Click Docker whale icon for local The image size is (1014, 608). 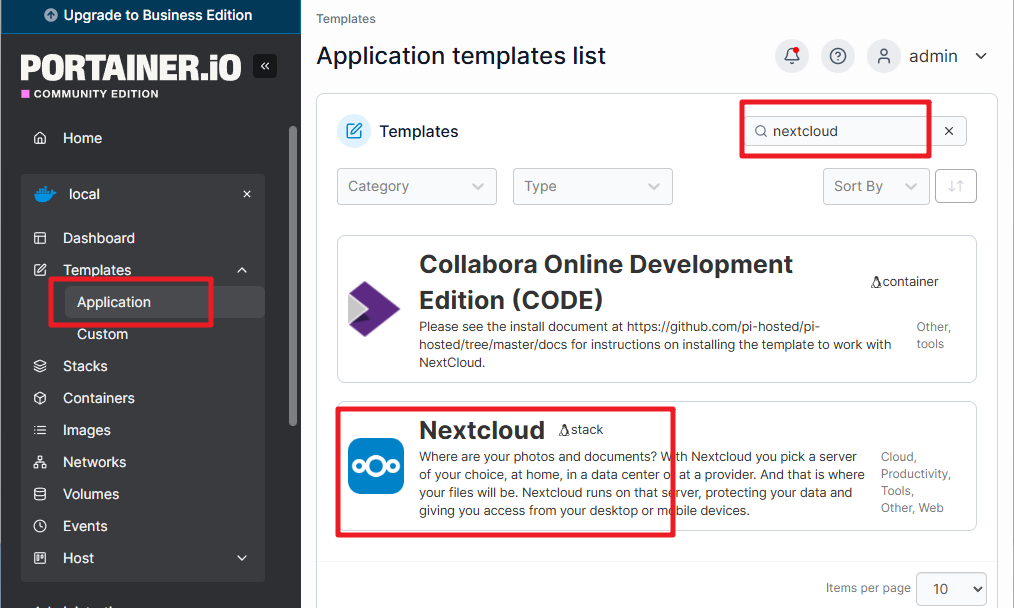[x=45, y=194]
